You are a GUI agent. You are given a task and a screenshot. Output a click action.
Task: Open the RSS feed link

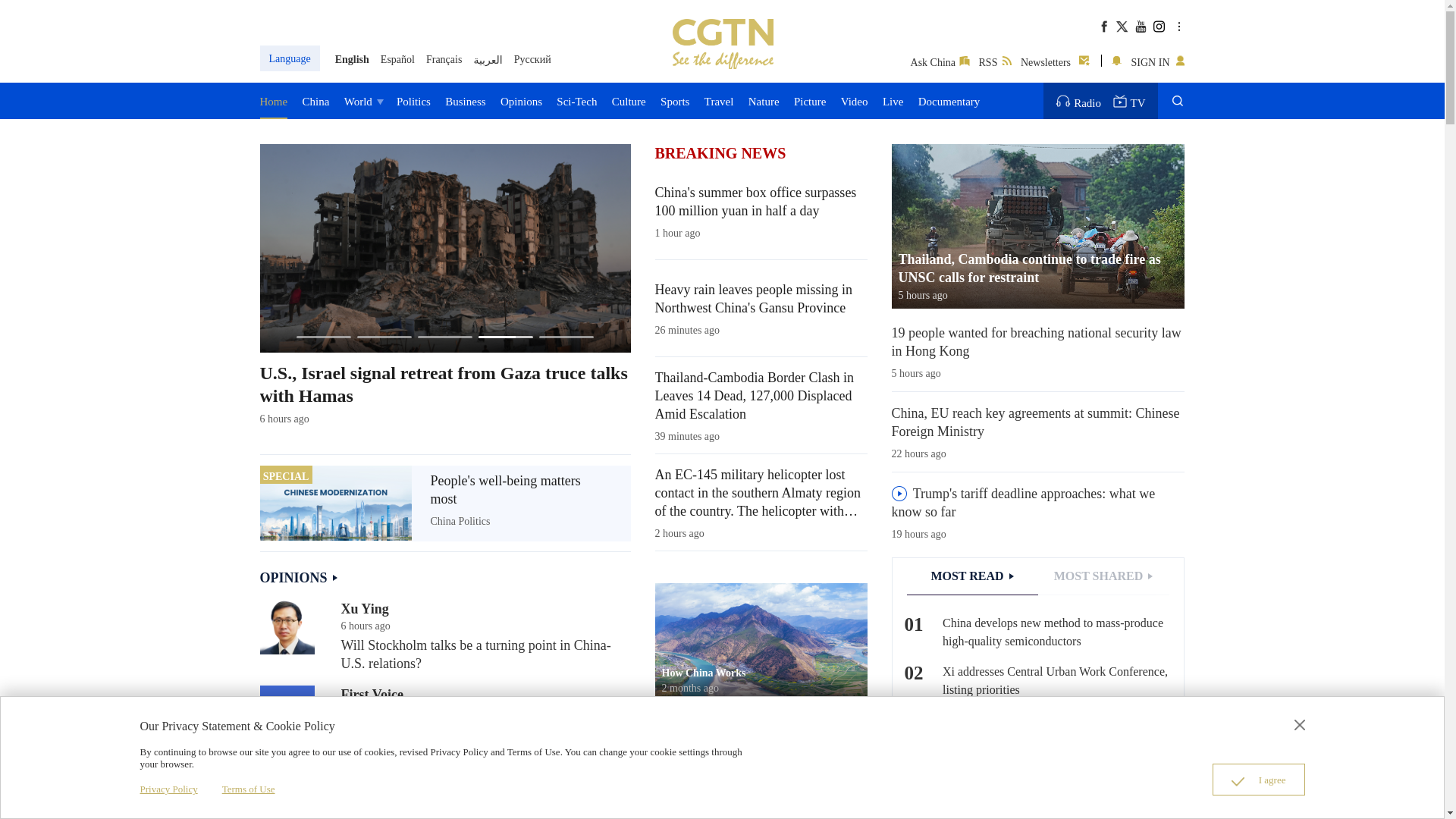click(995, 62)
